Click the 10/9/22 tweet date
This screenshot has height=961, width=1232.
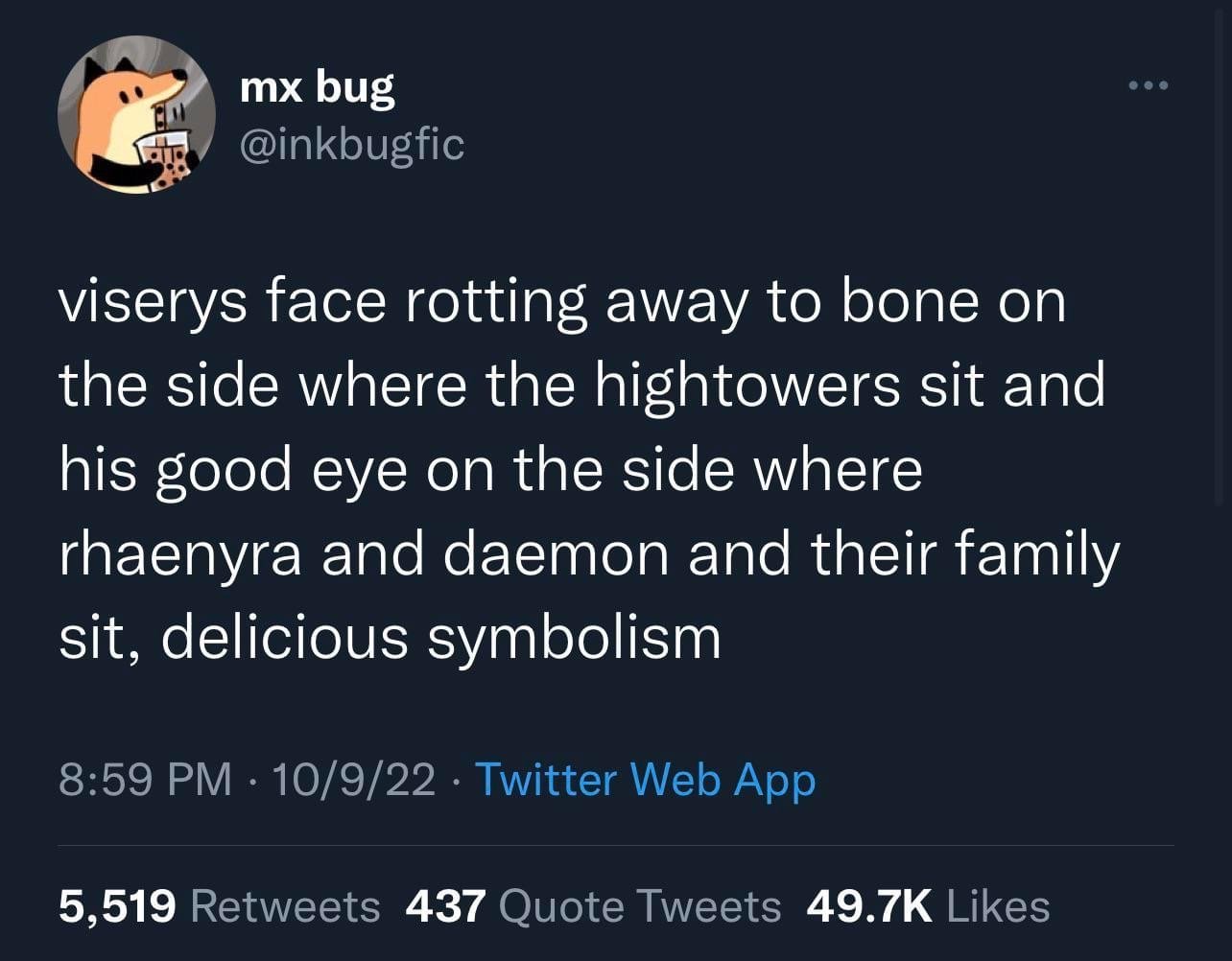353,780
